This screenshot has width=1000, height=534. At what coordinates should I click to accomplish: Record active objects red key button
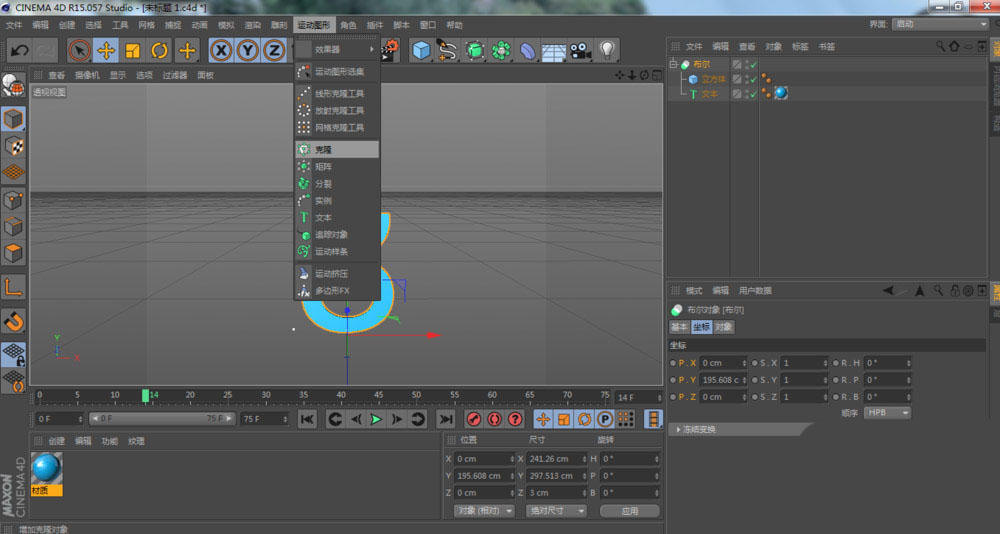pos(473,419)
